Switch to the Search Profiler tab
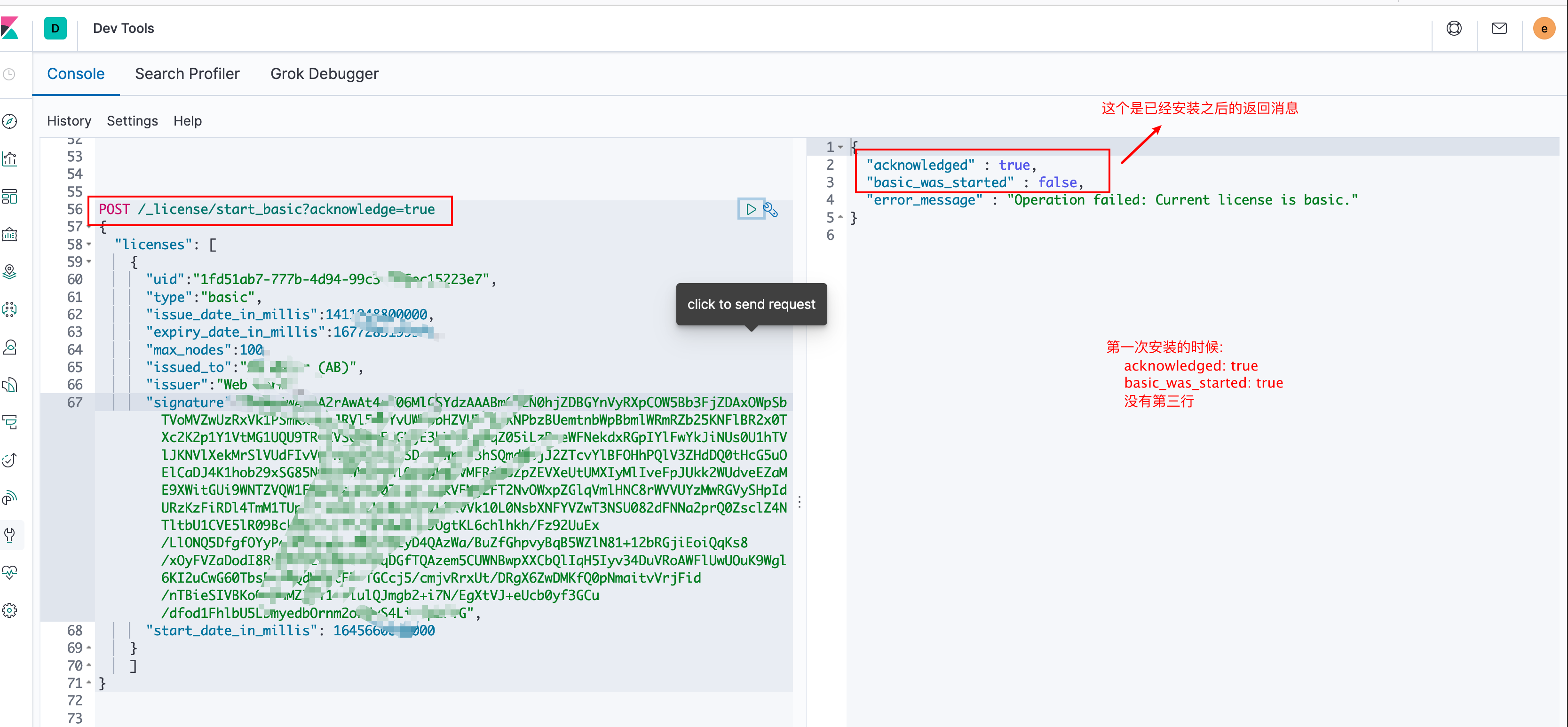1568x727 pixels. [187, 74]
